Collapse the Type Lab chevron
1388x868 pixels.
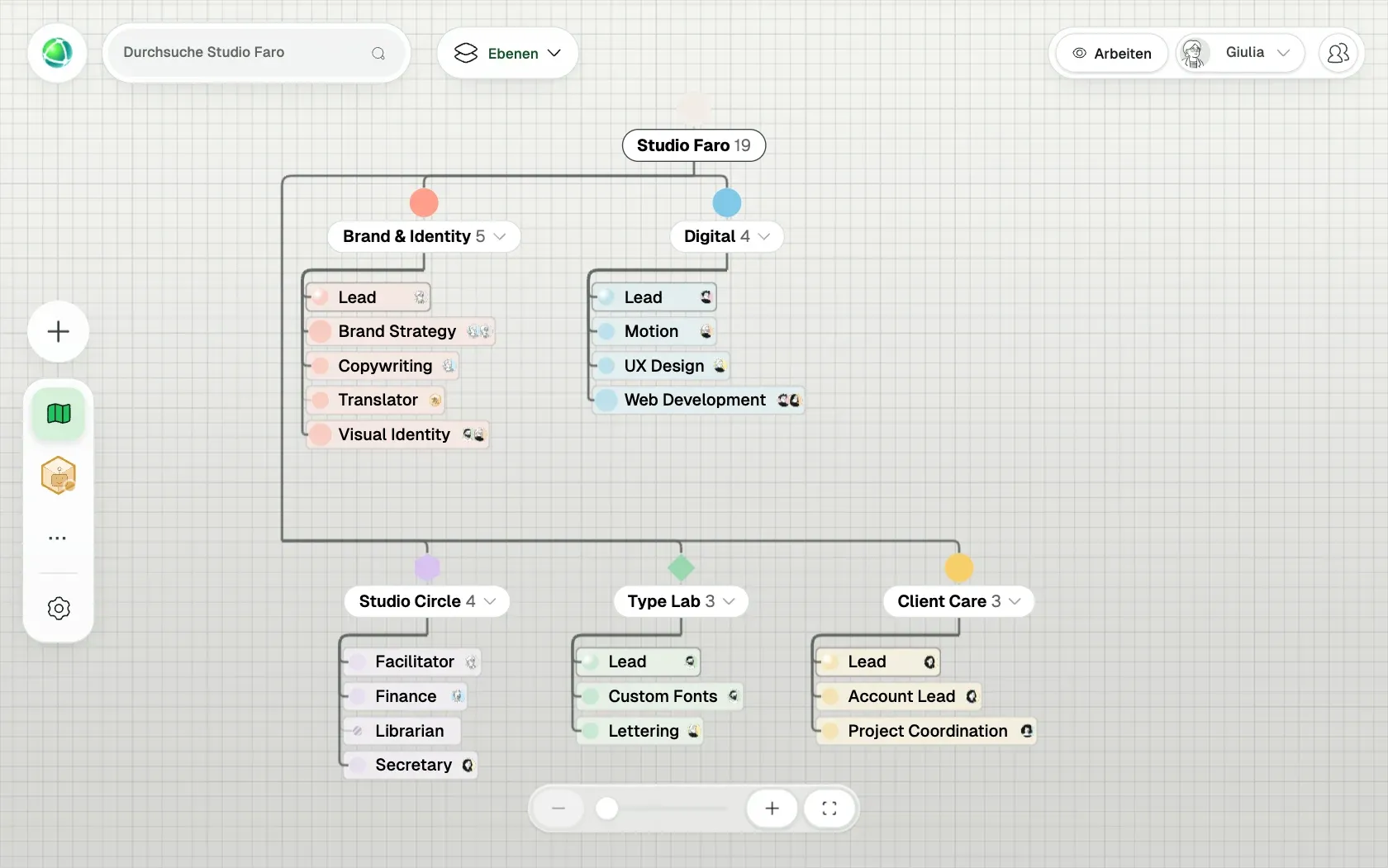[729, 601]
